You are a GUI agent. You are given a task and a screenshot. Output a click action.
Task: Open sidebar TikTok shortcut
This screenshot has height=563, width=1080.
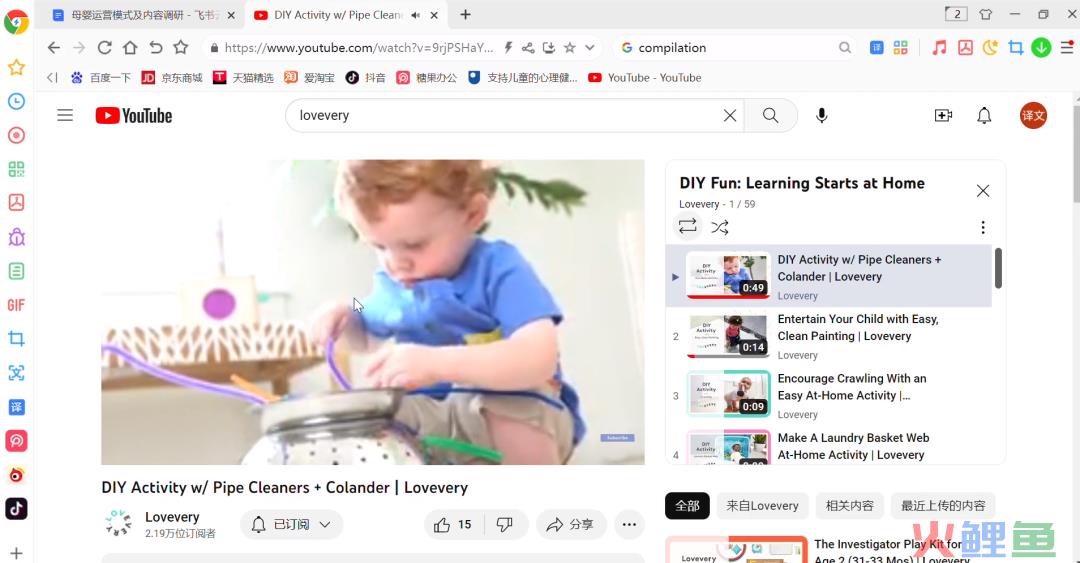pos(17,509)
